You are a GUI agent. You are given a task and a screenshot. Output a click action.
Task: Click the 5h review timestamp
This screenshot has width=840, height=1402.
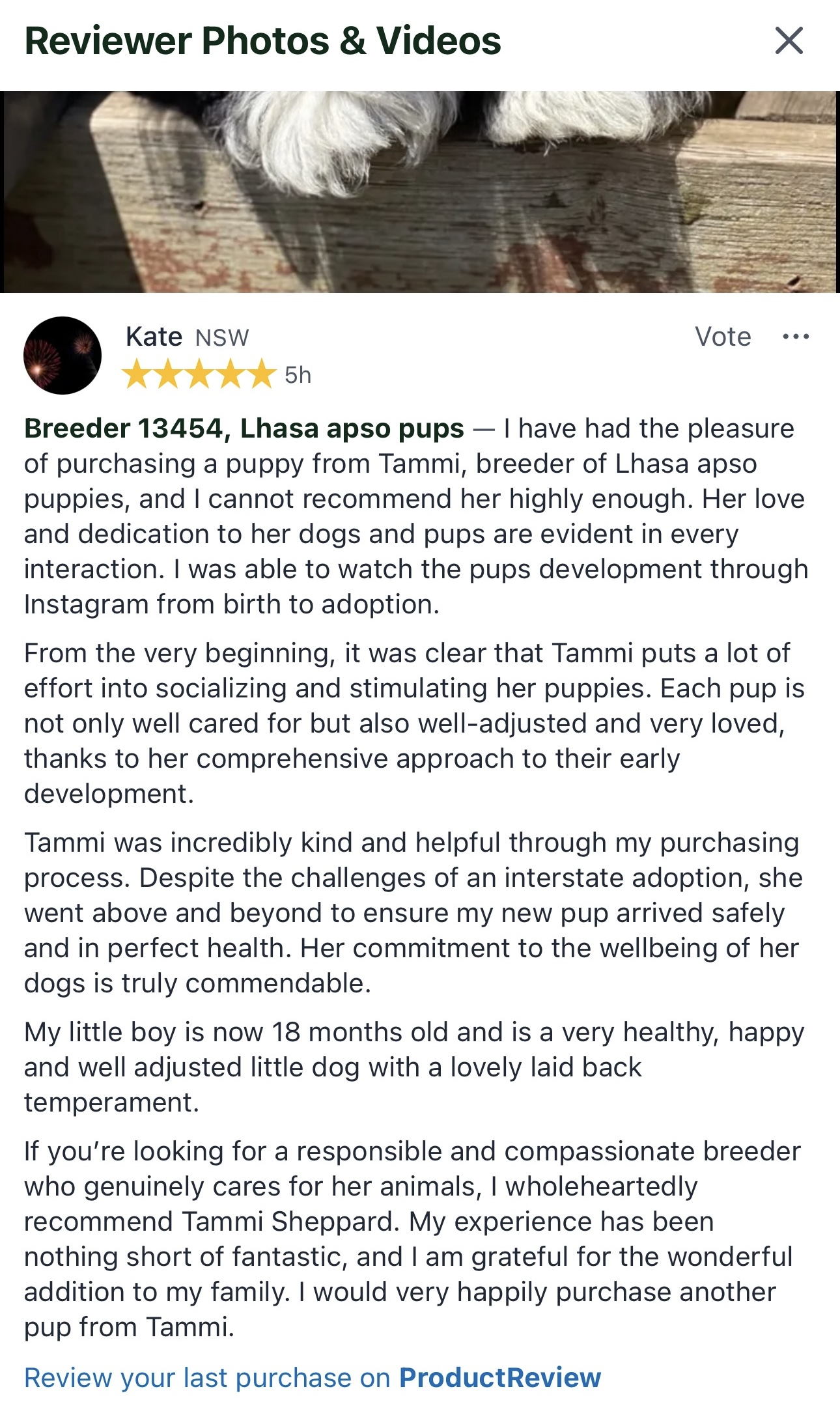[298, 375]
